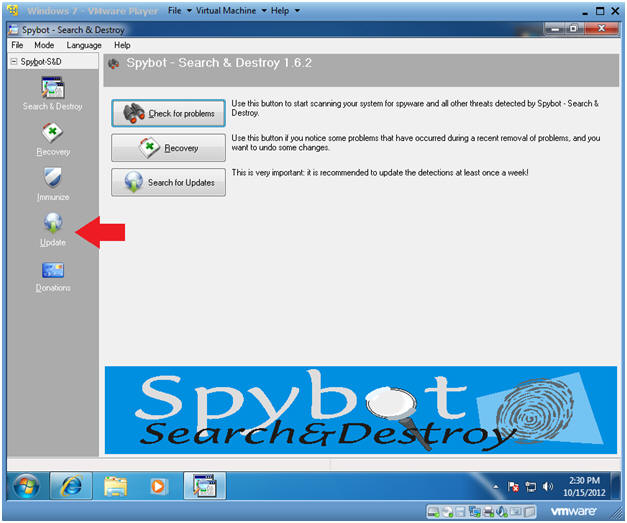Click the VMware display device icon

(x=516, y=511)
